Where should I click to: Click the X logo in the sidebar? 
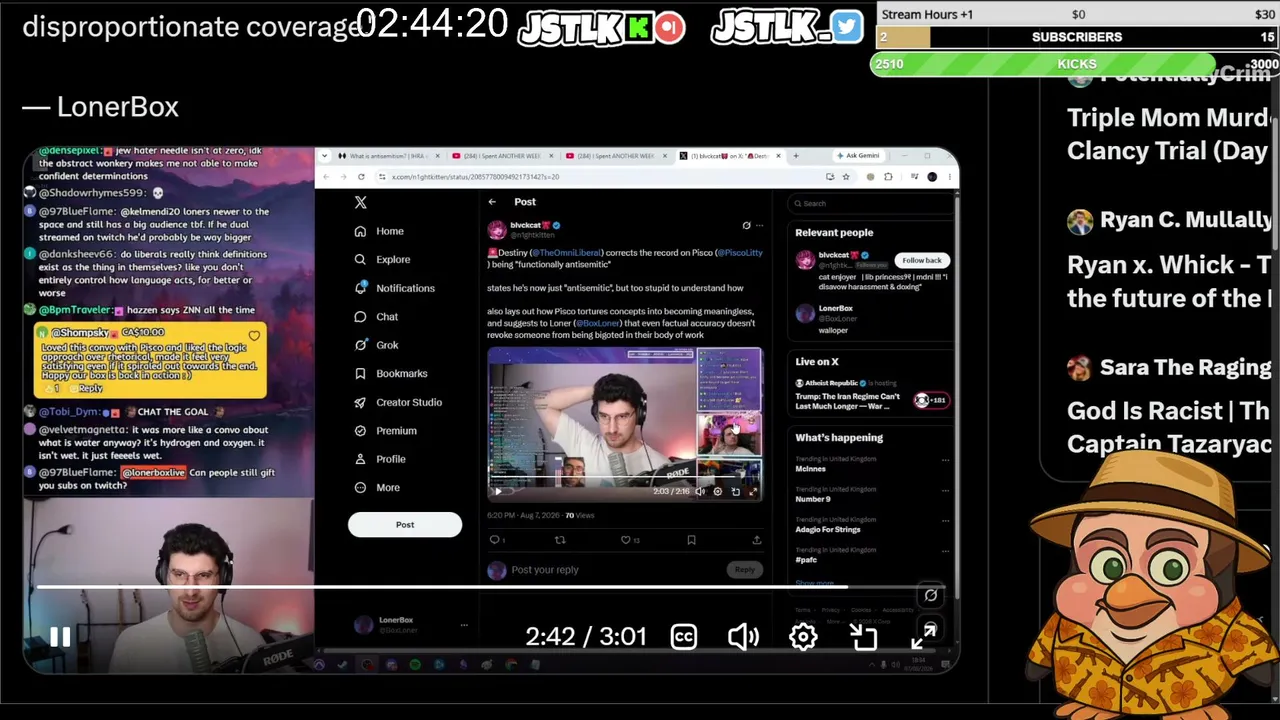[x=361, y=203]
